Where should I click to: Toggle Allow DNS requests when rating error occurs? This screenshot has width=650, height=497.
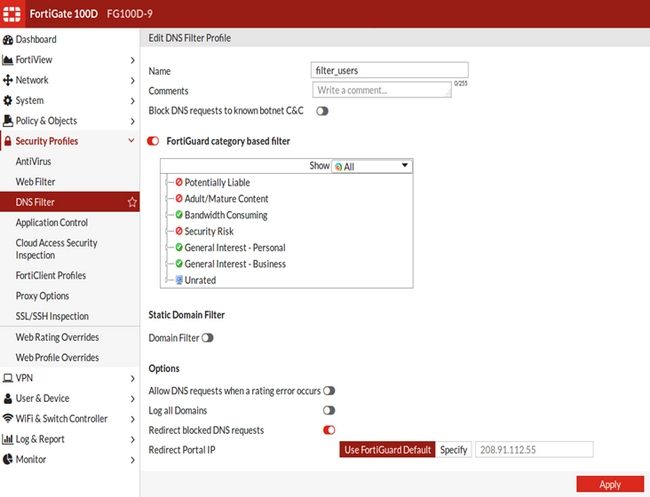pyautogui.click(x=329, y=391)
